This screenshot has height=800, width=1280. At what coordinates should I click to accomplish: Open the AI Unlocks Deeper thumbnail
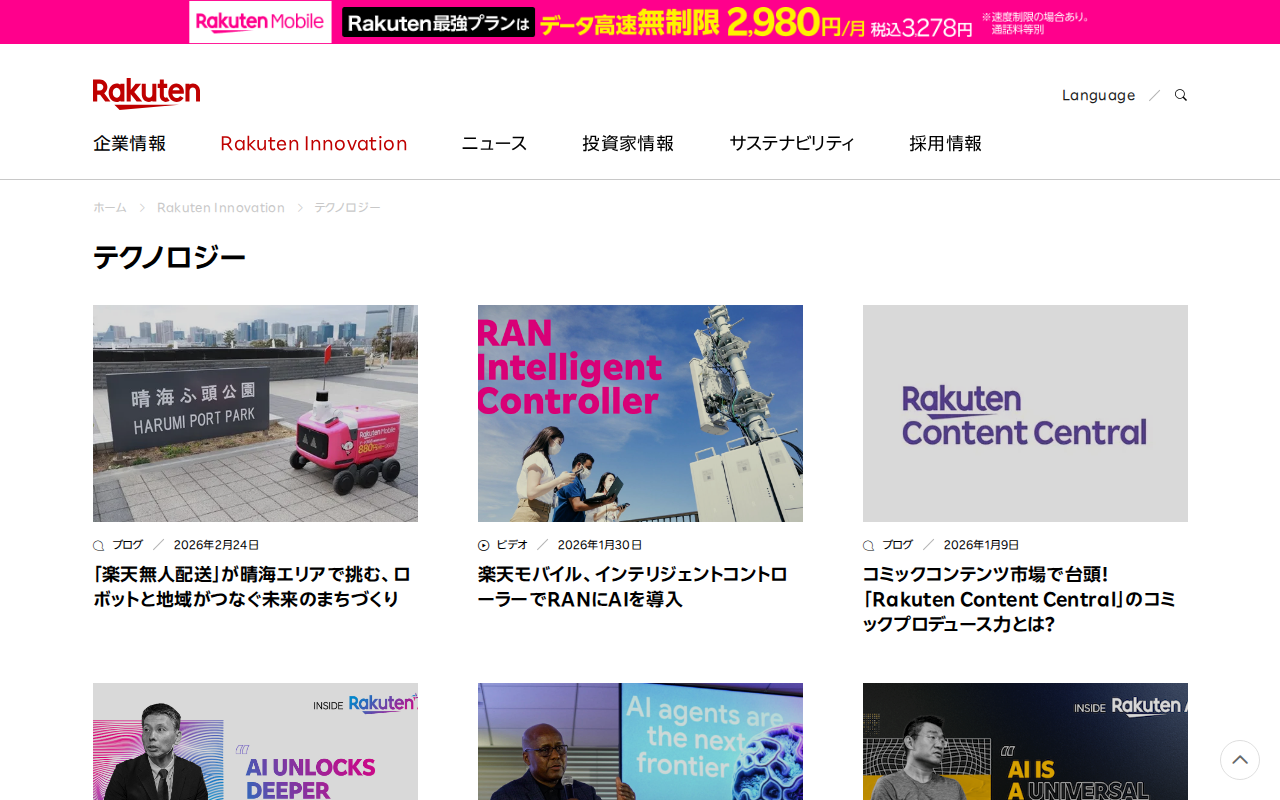pyautogui.click(x=255, y=741)
